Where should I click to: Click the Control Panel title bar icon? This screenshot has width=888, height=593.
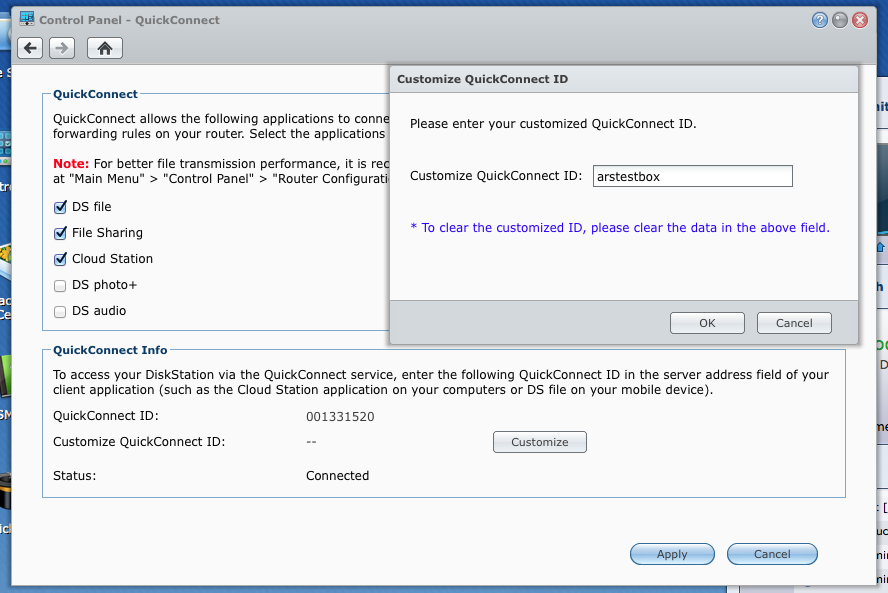pyautogui.click(x=27, y=19)
